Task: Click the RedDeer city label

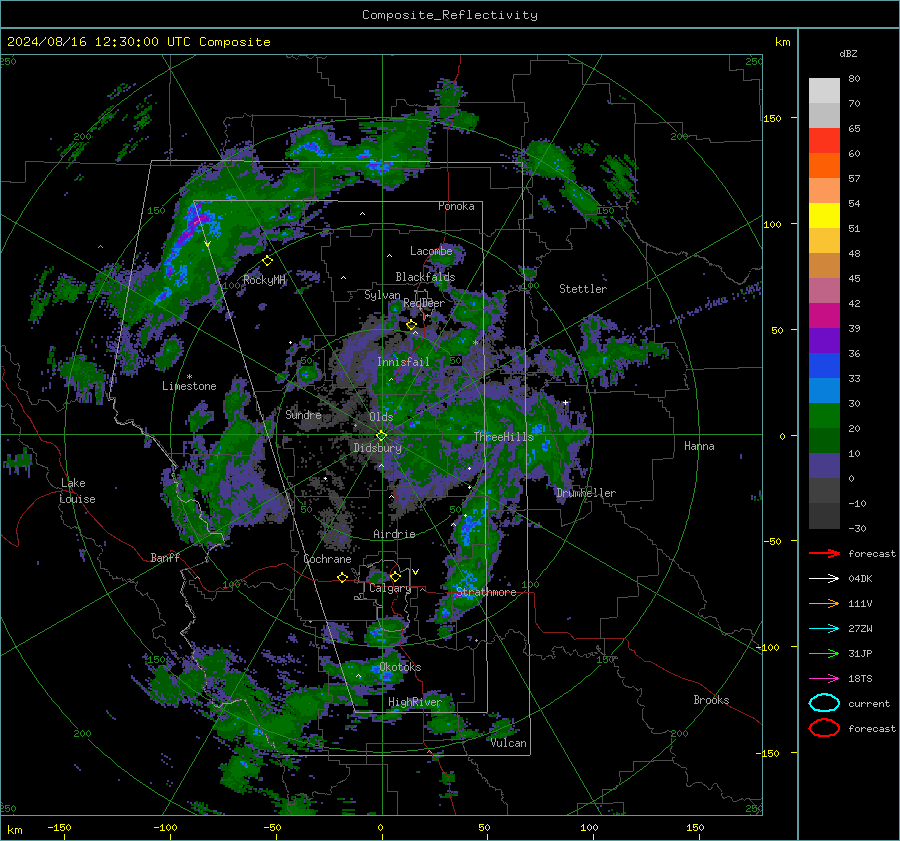Action: (x=424, y=303)
